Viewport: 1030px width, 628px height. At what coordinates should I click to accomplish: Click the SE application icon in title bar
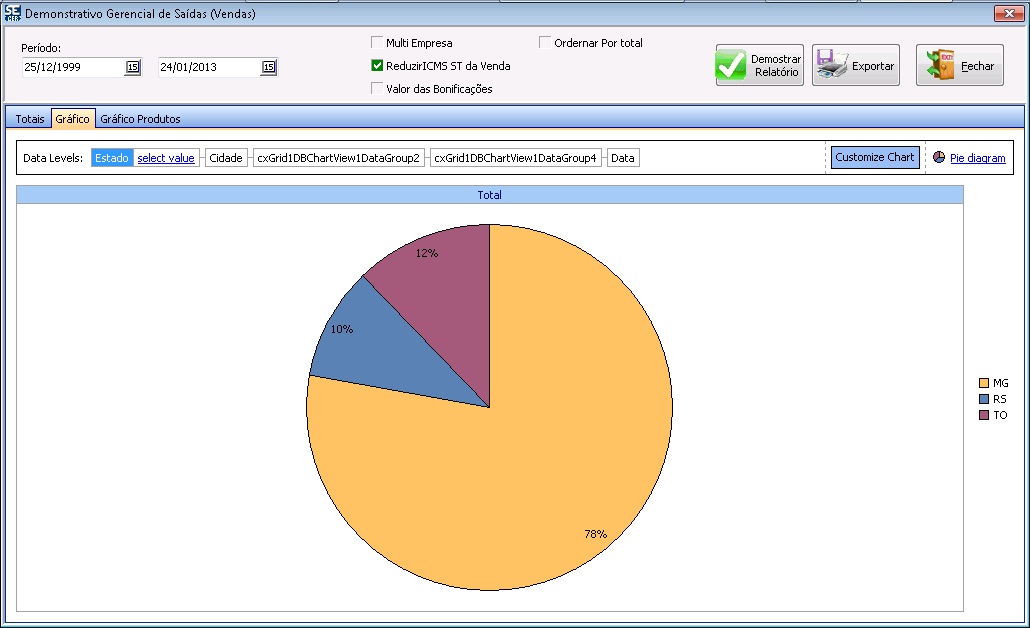tap(12, 13)
